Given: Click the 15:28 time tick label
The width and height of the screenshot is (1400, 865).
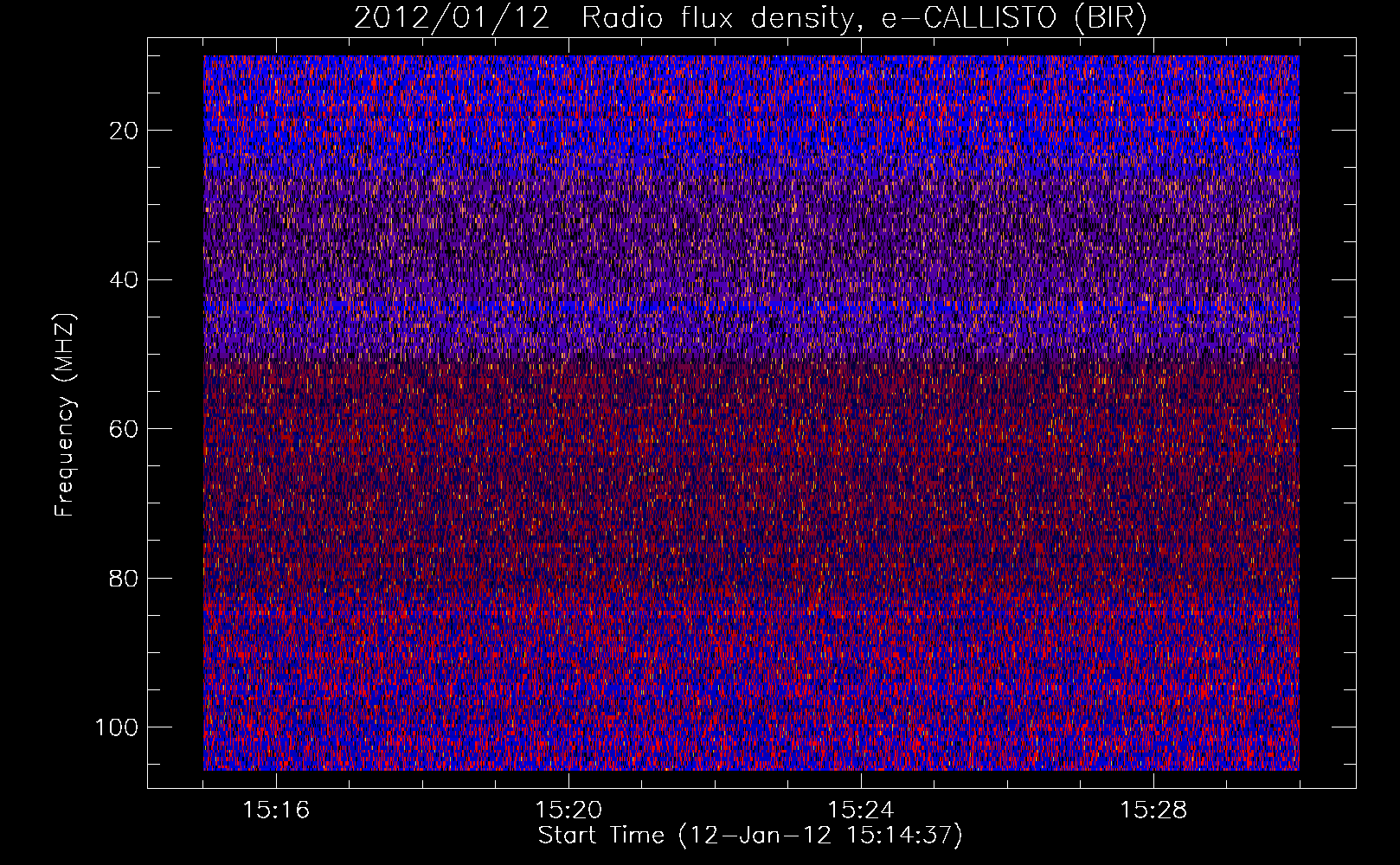Looking at the screenshot, I should pos(1153,810).
